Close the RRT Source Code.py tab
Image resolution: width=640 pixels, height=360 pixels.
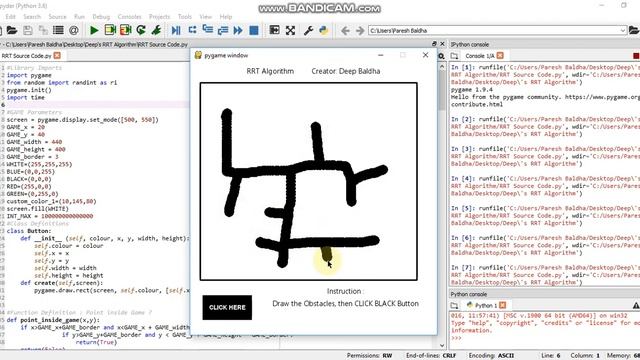57,56
